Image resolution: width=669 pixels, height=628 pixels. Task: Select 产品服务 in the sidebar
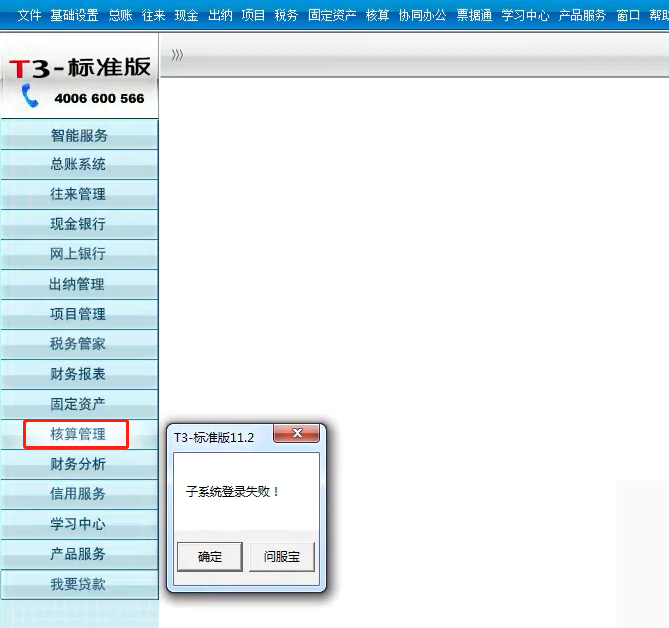(79, 554)
